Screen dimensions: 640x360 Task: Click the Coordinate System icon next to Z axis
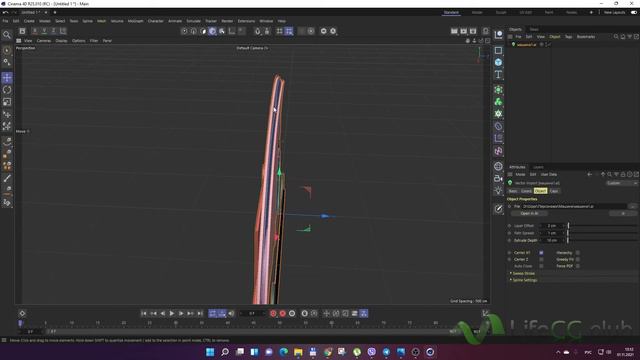coord(63,31)
